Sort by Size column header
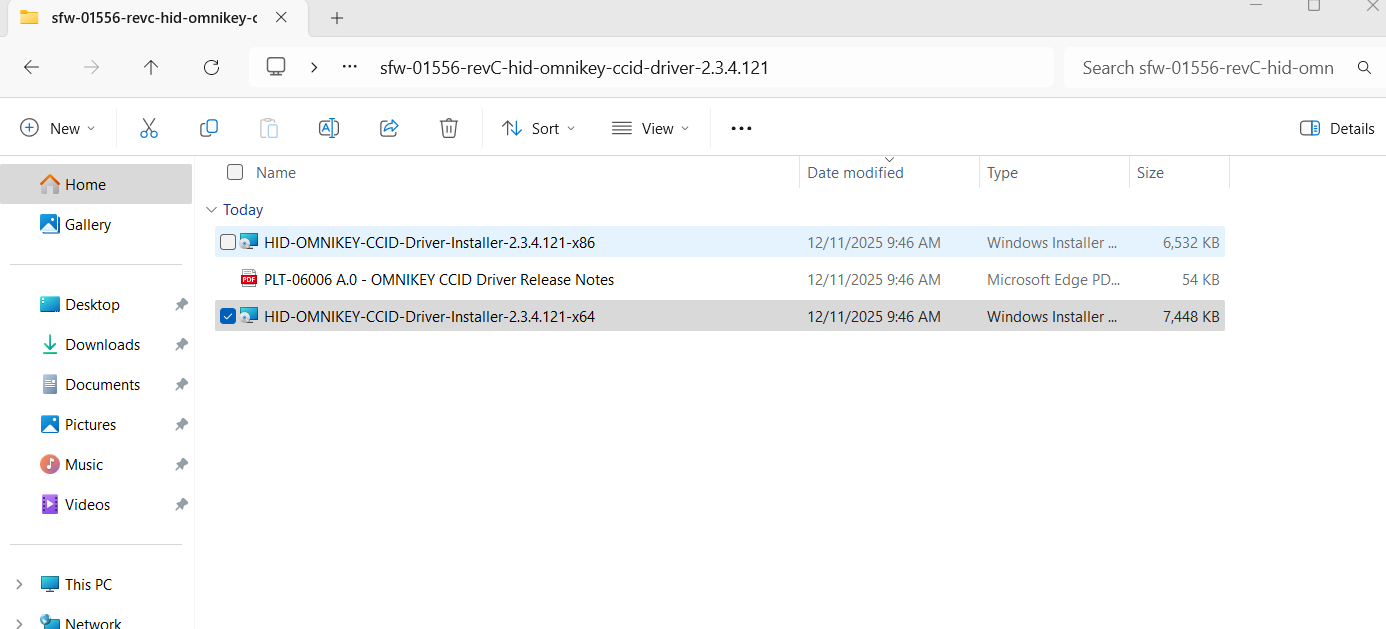 1150,172
